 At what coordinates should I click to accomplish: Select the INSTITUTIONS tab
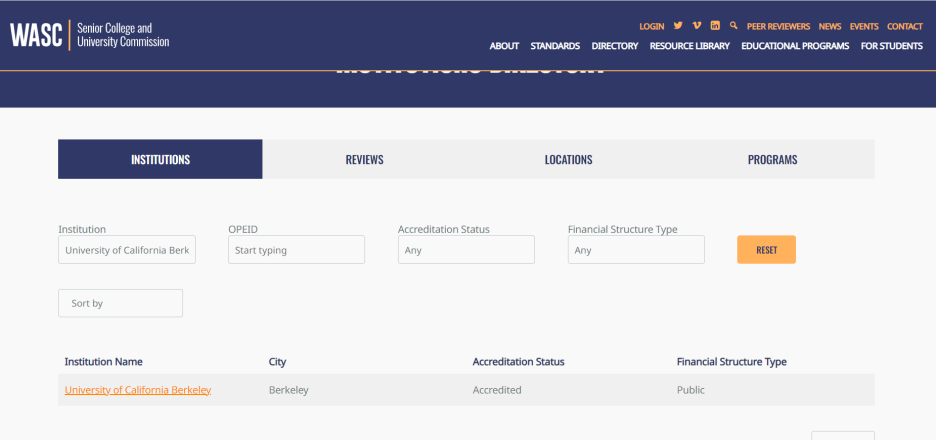pos(160,159)
